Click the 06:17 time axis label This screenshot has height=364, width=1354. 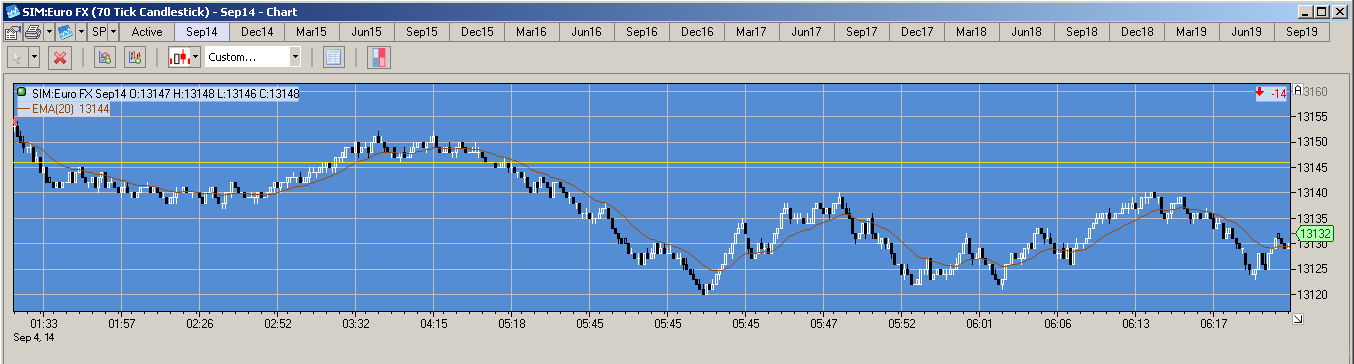[1213, 325]
